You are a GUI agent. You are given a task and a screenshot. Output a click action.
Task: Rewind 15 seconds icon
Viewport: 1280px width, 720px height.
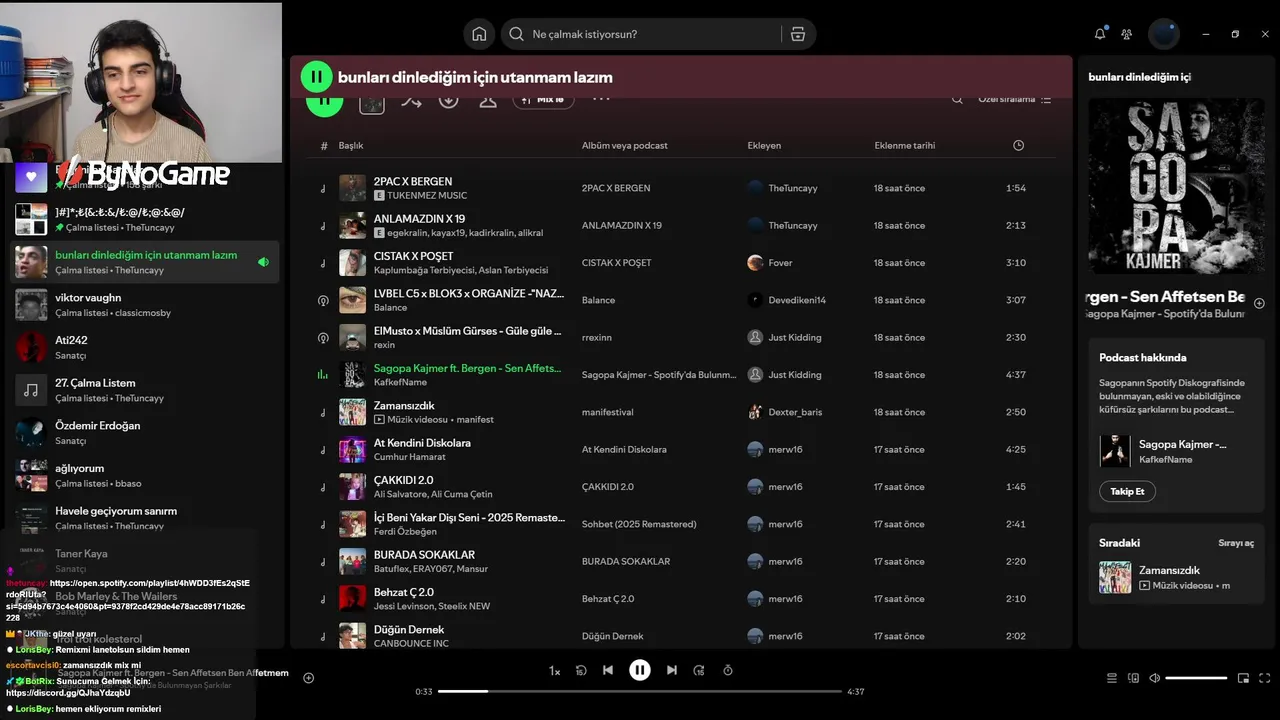click(581, 670)
